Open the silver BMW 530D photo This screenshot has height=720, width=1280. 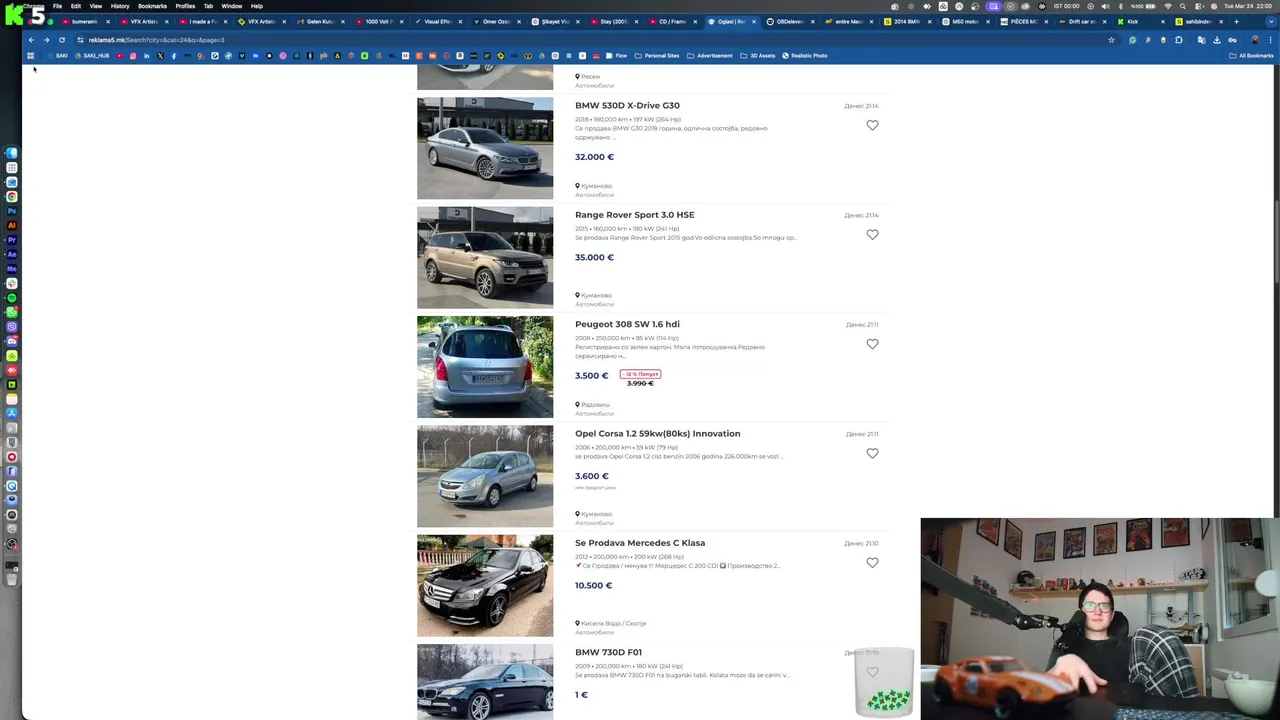[x=485, y=148]
